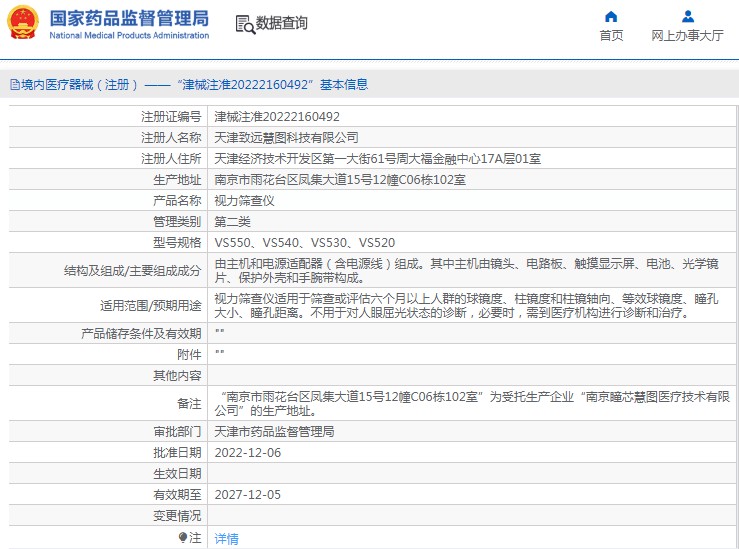Open the 数据查询 search icon

(245, 25)
